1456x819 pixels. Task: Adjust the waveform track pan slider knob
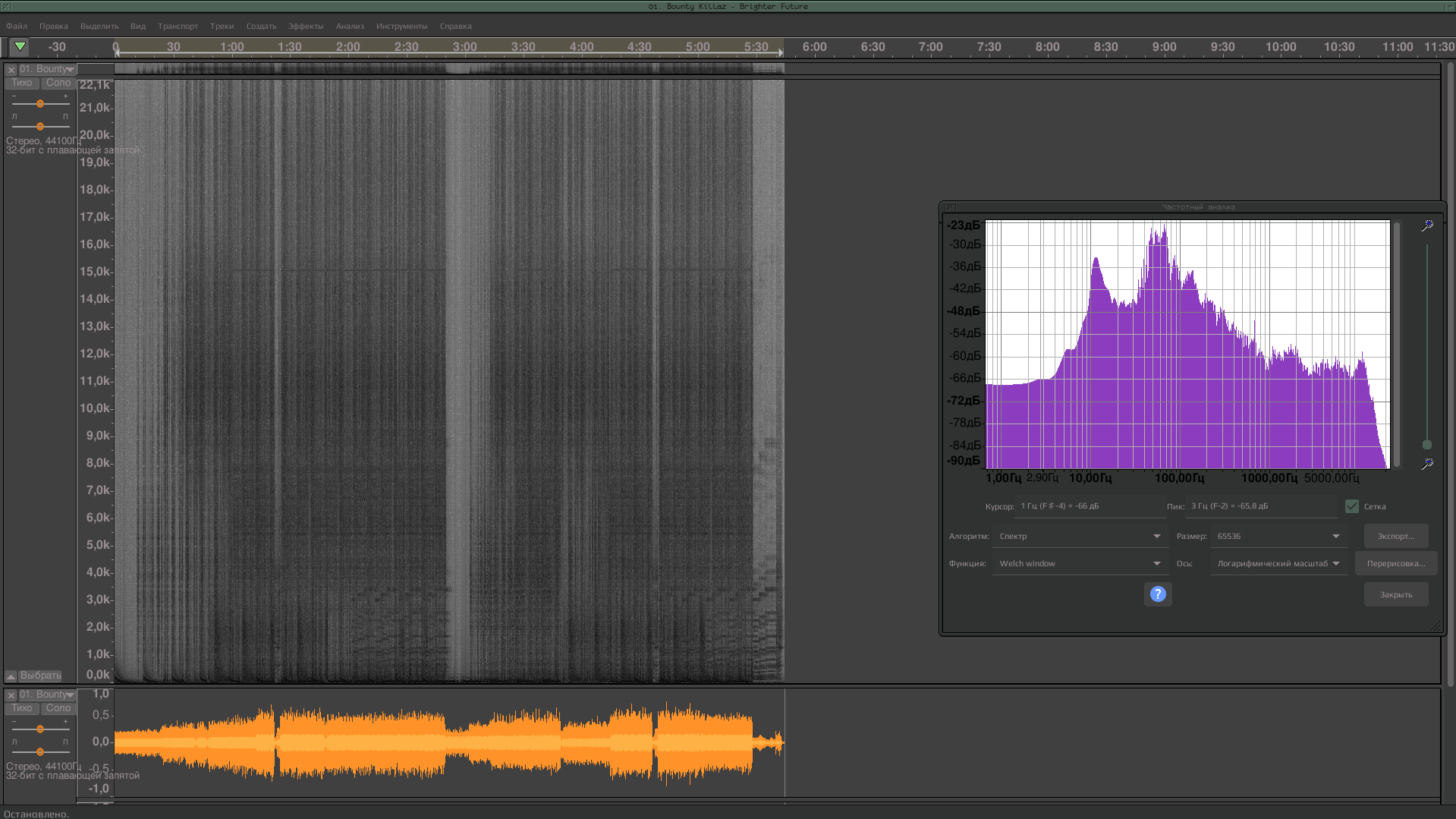(40, 752)
